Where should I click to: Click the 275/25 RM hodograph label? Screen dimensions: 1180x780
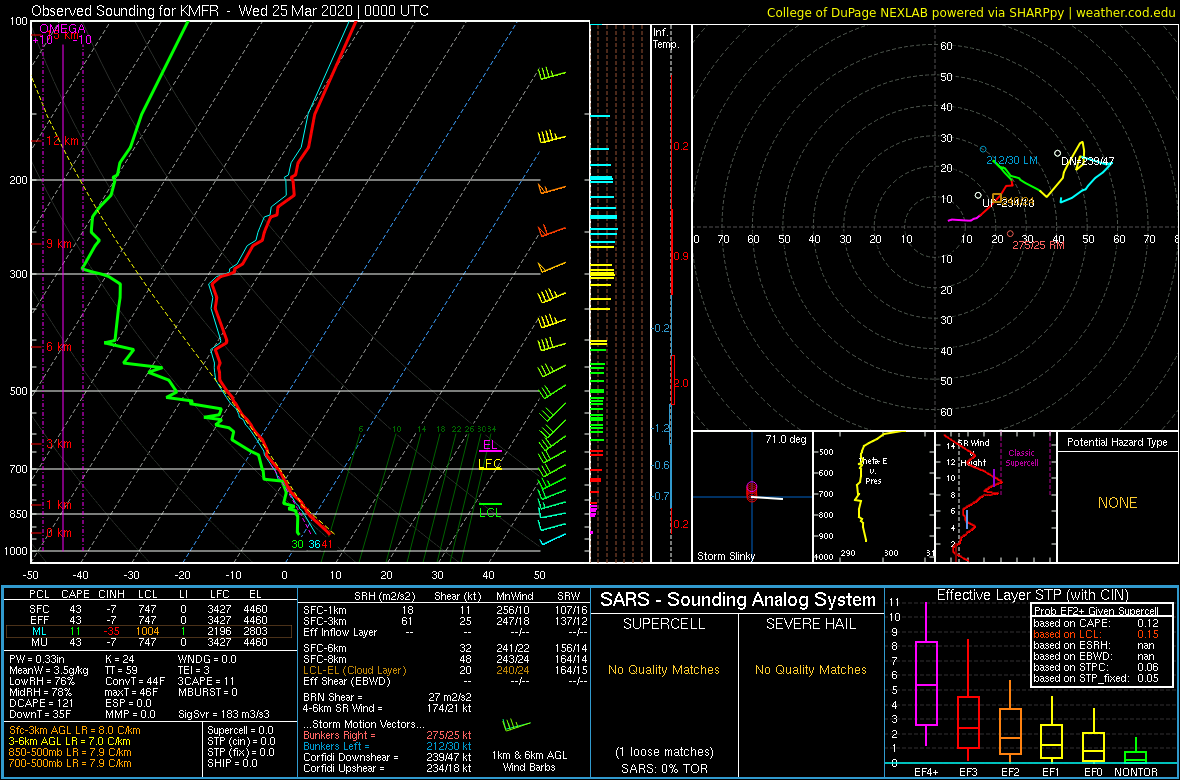[x=1039, y=245]
